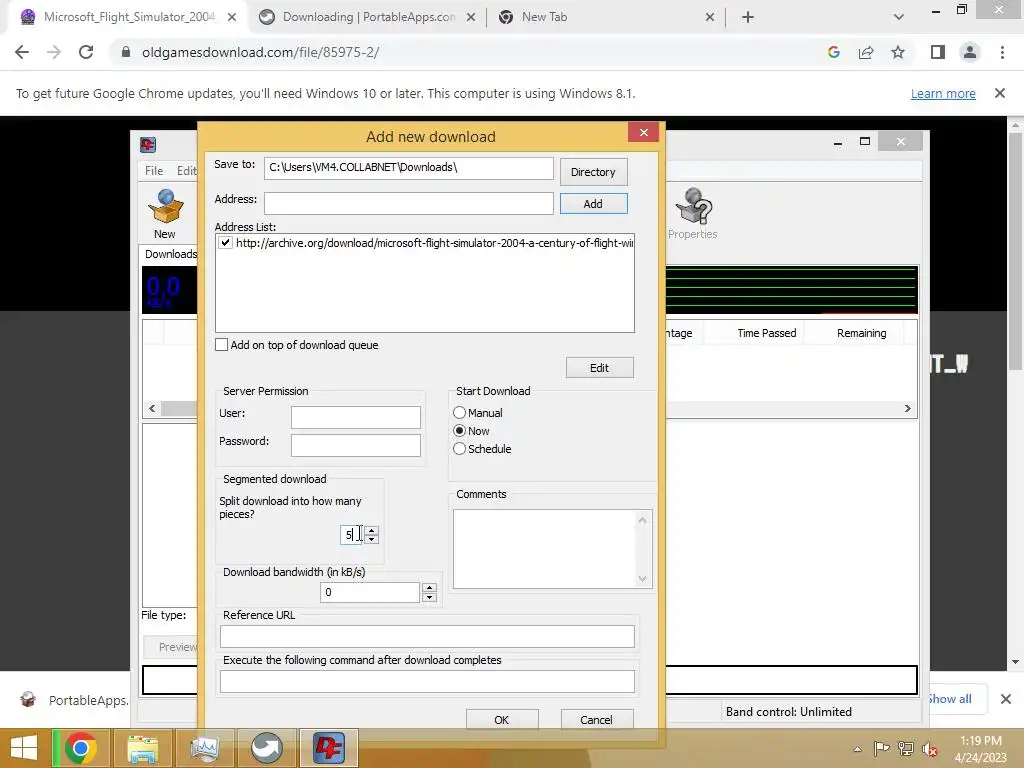The height and width of the screenshot is (768, 1024).
Task: Click the Action Center flag tray icon
Action: (x=881, y=749)
